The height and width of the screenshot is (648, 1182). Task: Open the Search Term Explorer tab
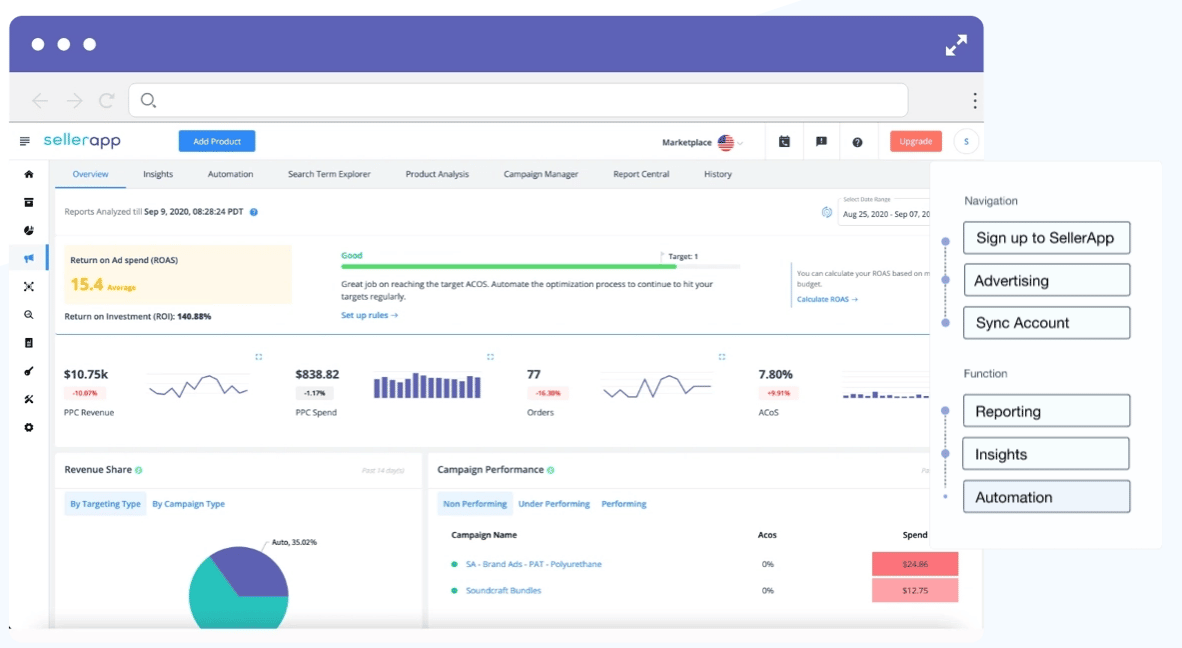[x=329, y=174]
